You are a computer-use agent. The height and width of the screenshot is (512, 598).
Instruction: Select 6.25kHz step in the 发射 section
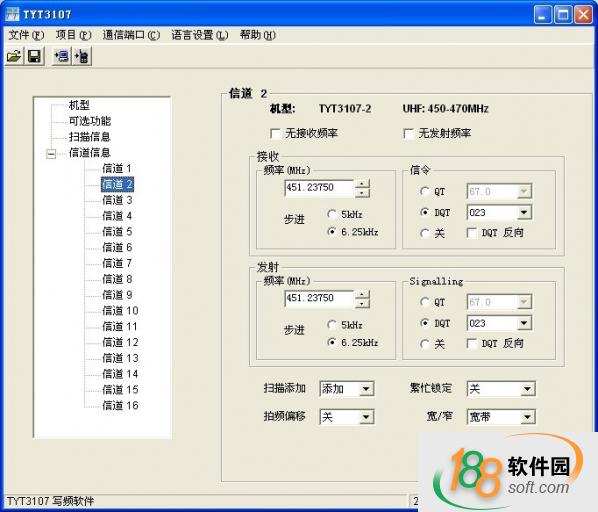tap(332, 342)
